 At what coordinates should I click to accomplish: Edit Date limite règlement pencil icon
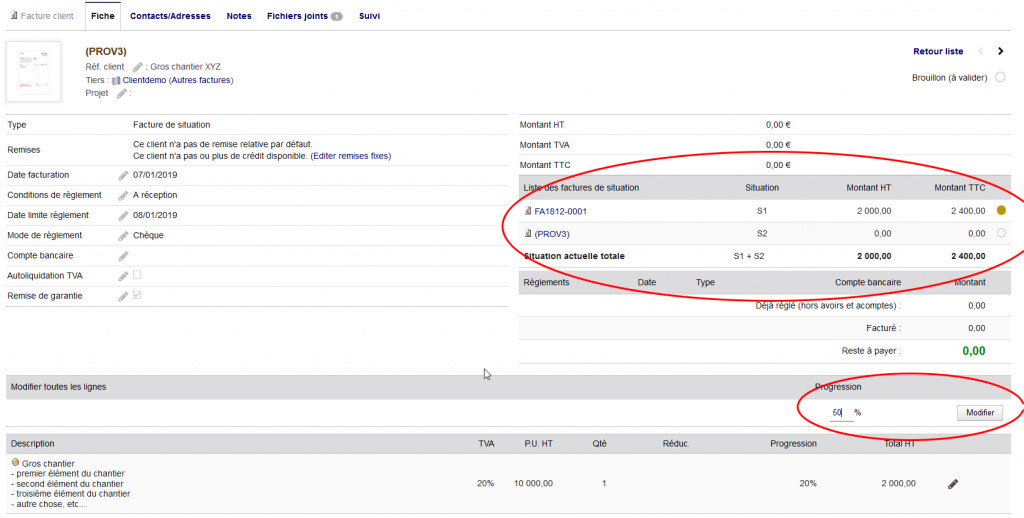pyautogui.click(x=123, y=216)
